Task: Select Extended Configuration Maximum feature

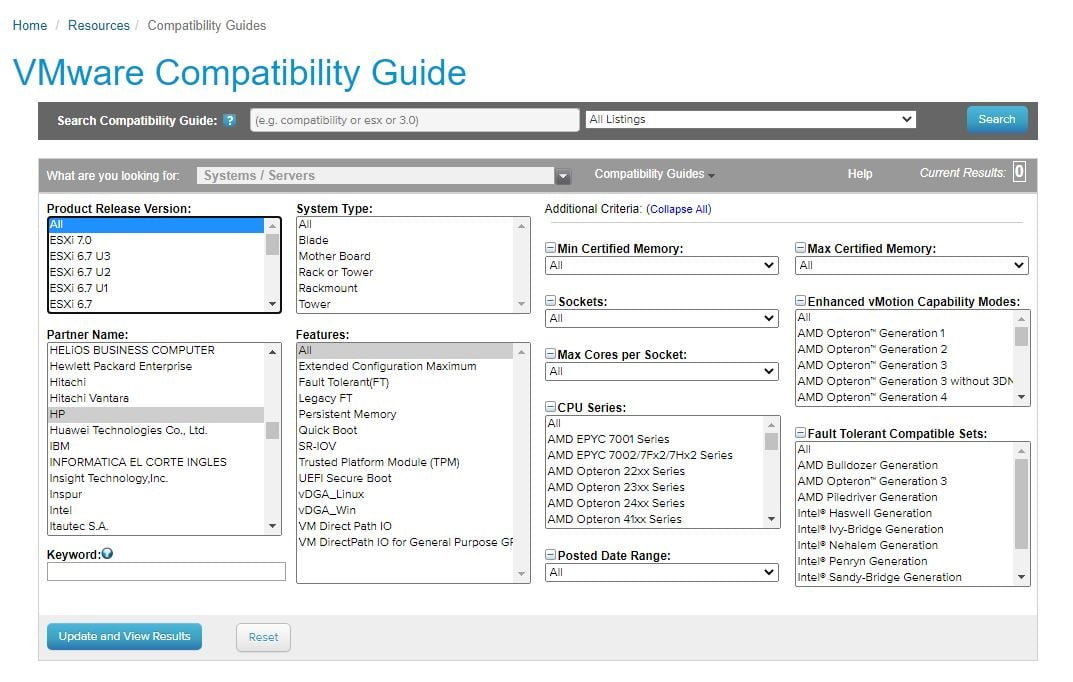Action: (405, 366)
